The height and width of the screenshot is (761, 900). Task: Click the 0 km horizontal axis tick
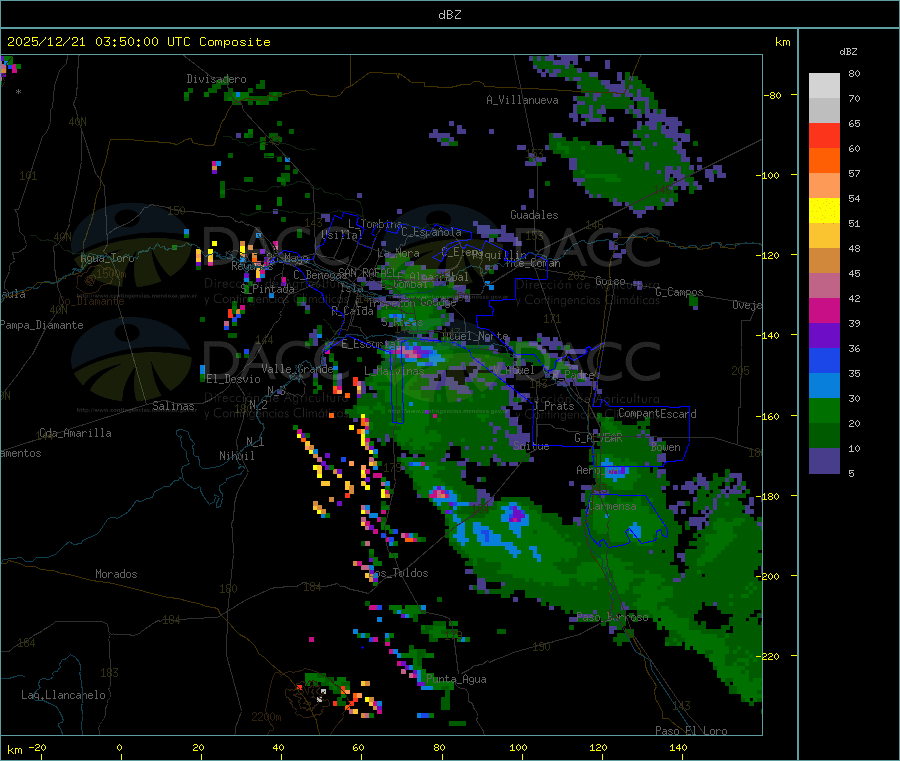119,747
